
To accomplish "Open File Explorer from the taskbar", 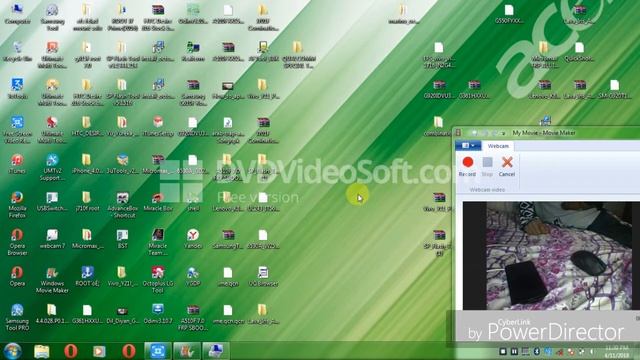I will 42,351.
